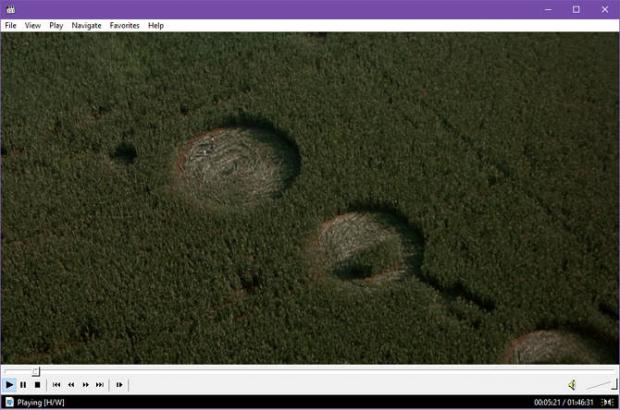Click the rewind (decrease speed) icon
This screenshot has height=410, width=620.
tap(71, 384)
